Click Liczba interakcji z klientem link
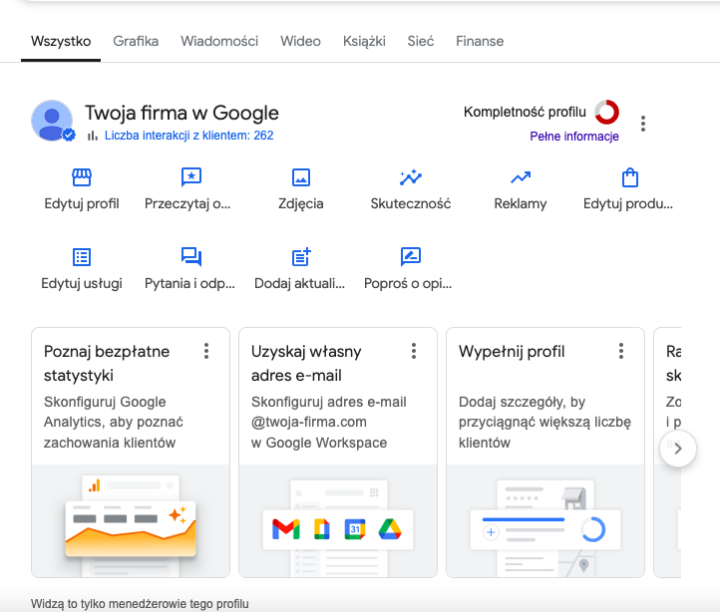This screenshot has height=612, width=720. [x=188, y=135]
